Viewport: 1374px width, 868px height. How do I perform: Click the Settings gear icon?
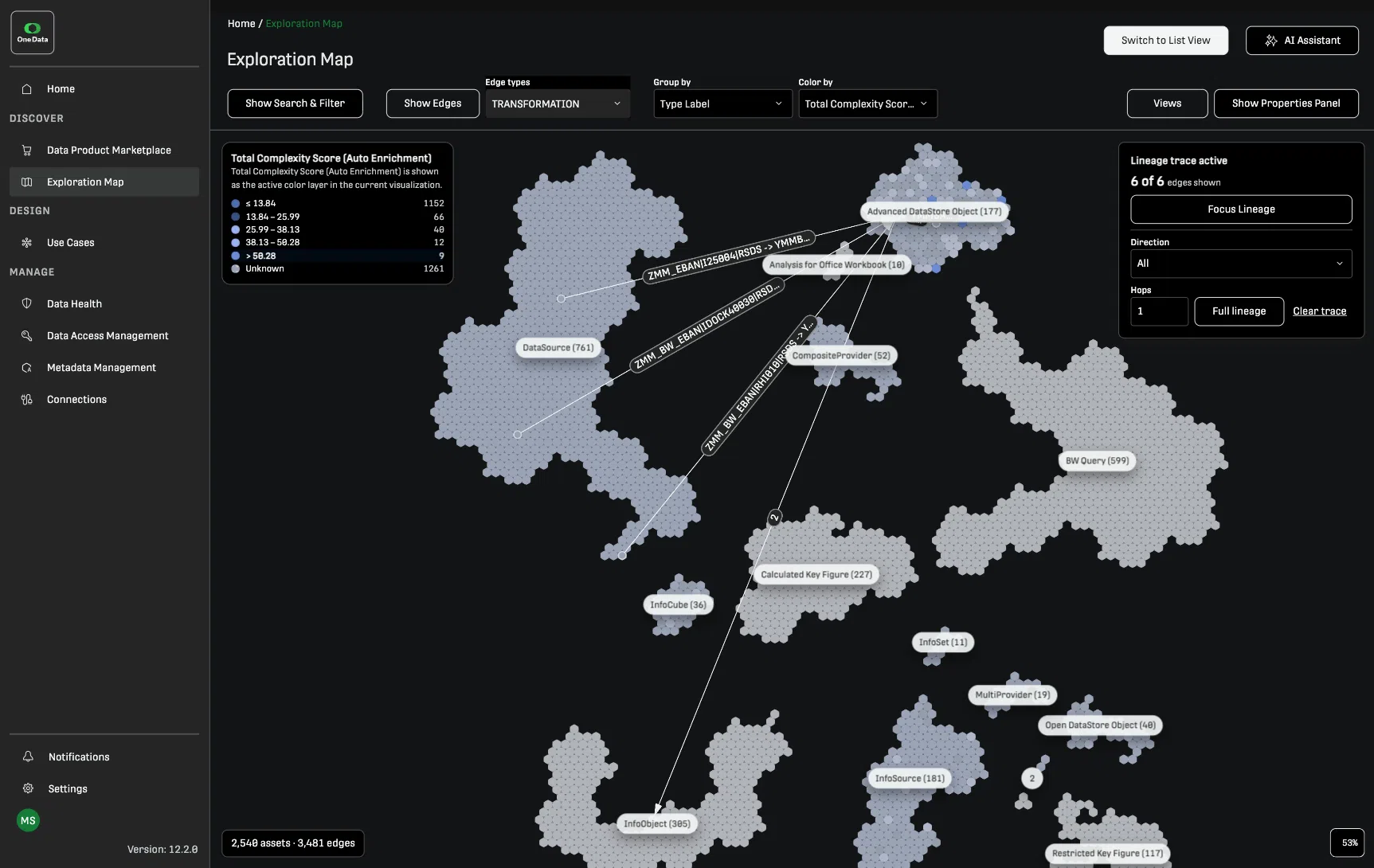[x=28, y=789]
